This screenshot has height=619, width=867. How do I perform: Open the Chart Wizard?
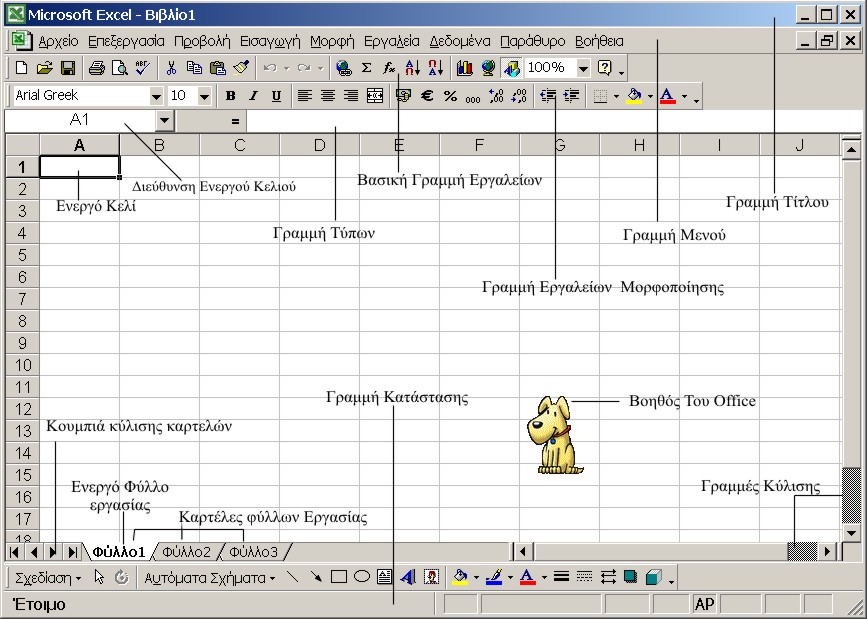(465, 68)
